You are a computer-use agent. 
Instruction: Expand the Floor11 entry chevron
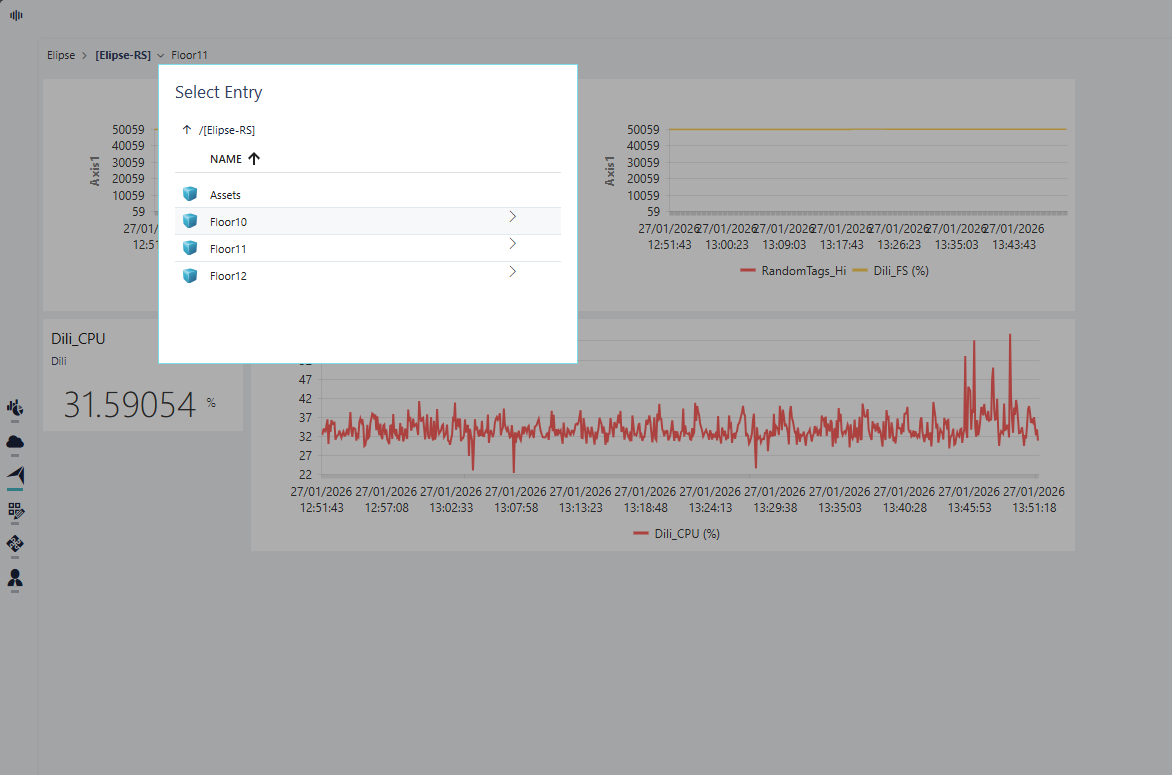pos(512,244)
